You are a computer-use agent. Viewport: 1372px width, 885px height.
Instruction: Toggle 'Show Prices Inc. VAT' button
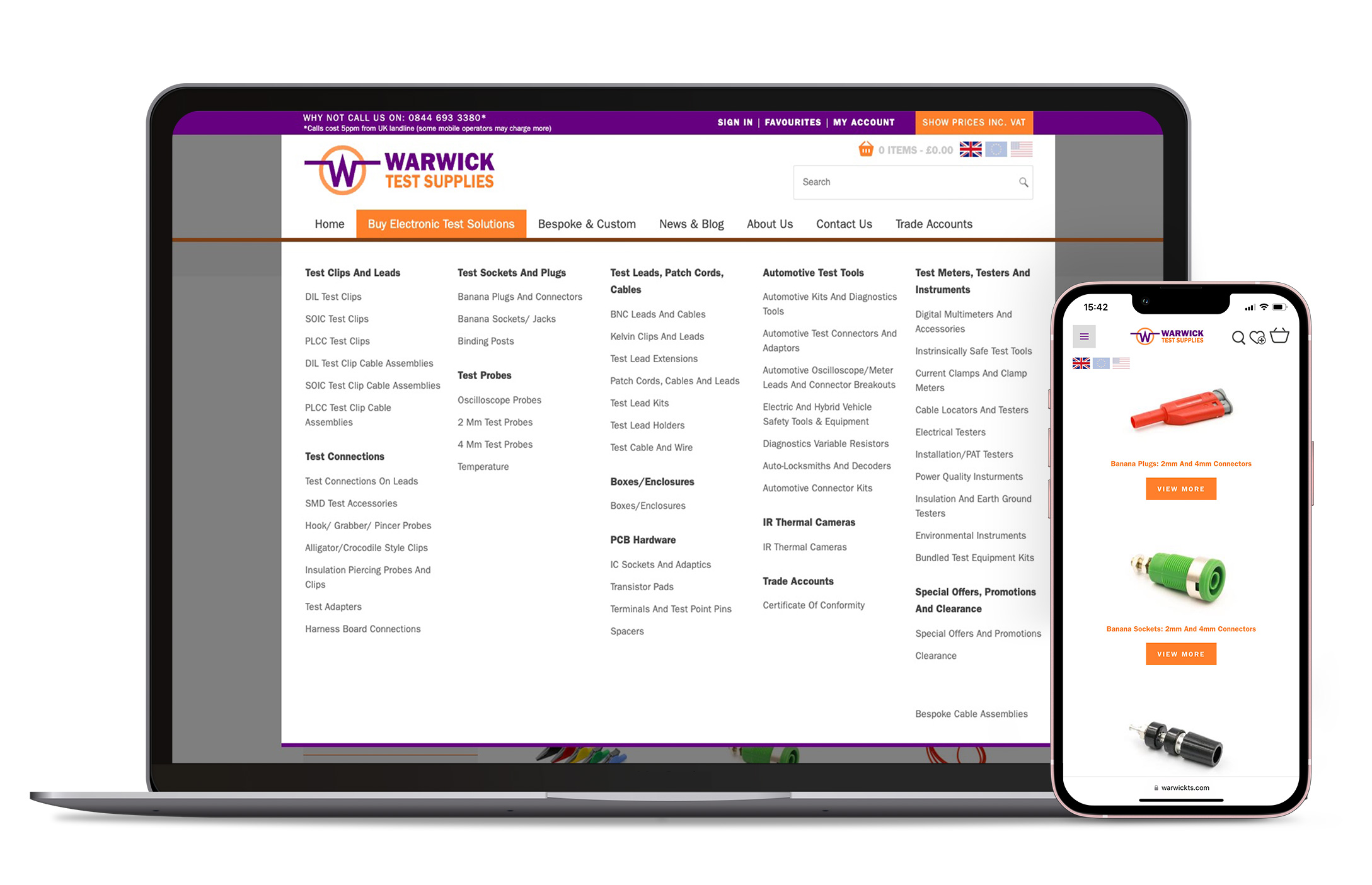coord(974,121)
